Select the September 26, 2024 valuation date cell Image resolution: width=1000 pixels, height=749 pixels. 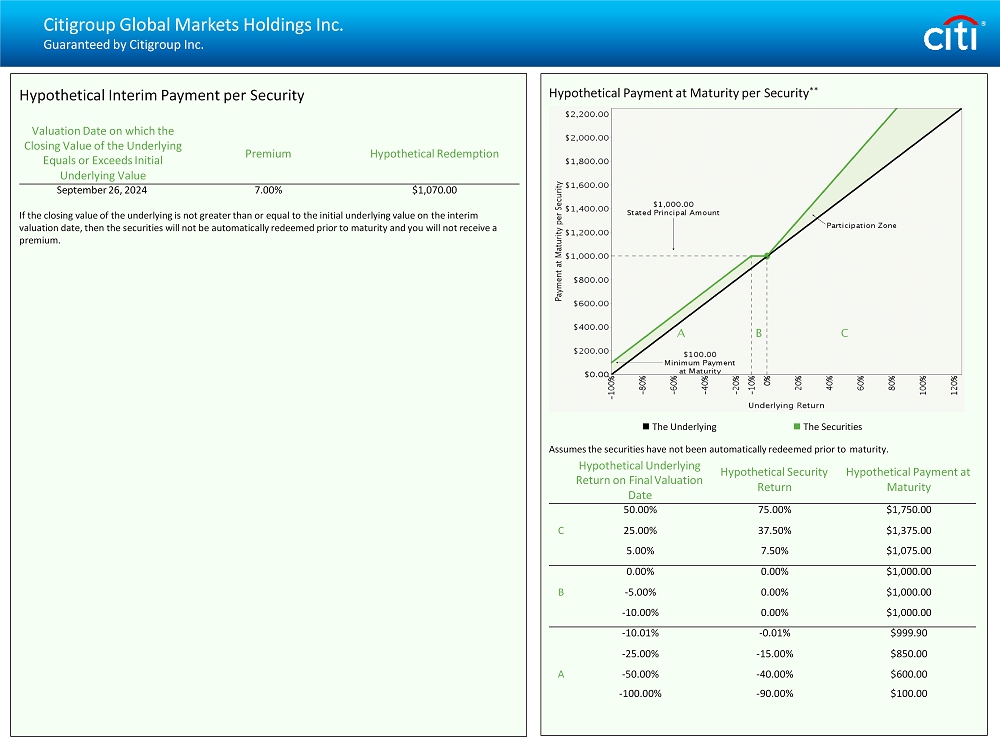coord(101,189)
